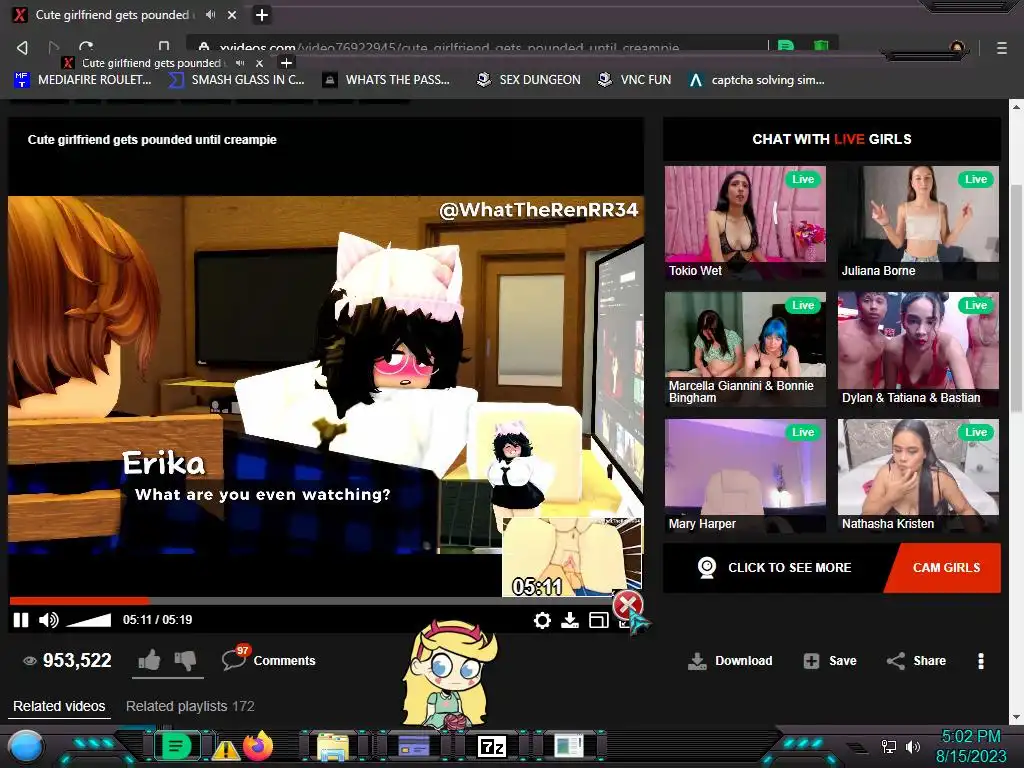Pause the video playback

pyautogui.click(x=21, y=620)
